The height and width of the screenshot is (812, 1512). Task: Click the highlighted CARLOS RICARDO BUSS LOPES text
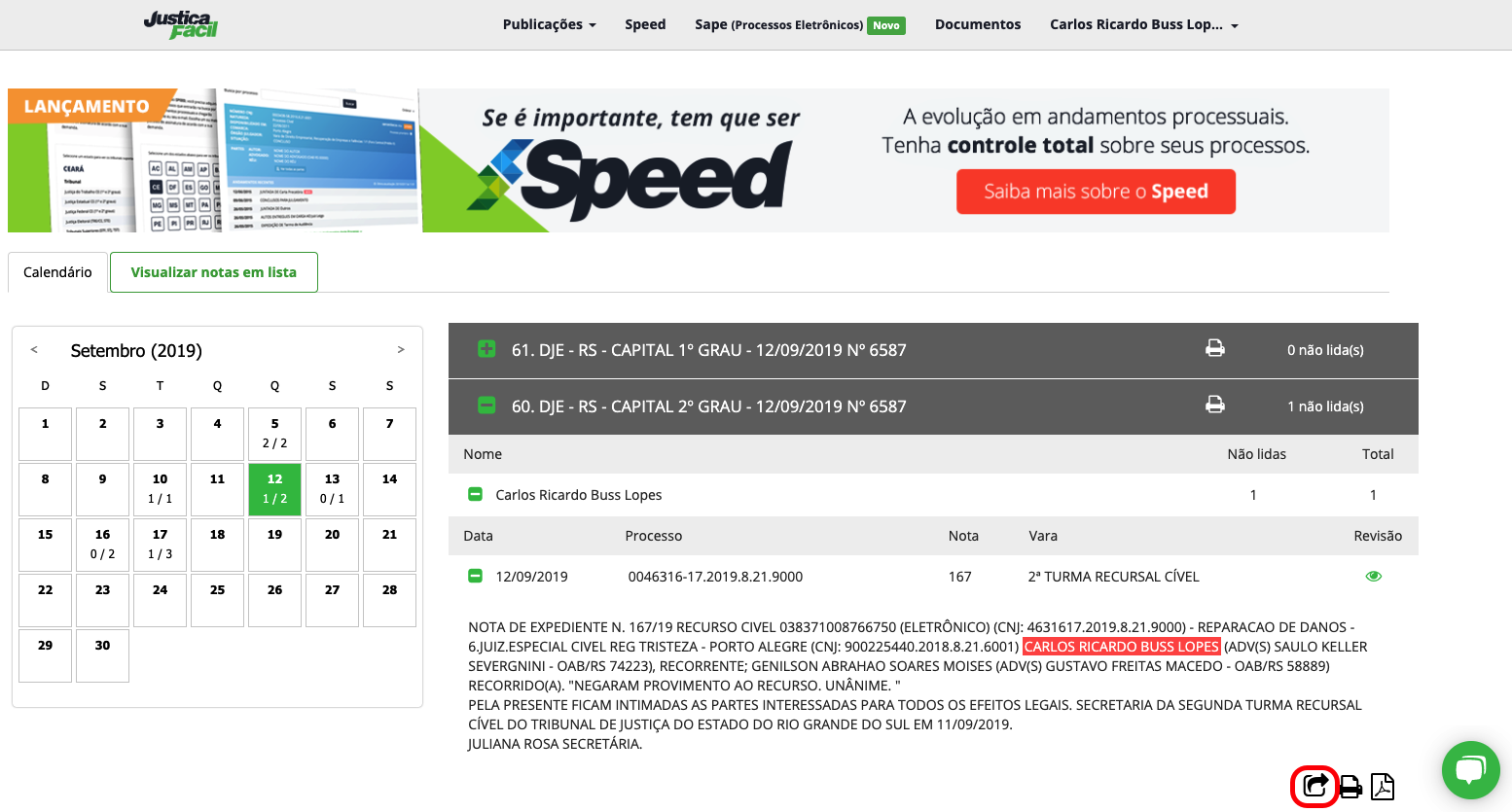pos(1122,647)
